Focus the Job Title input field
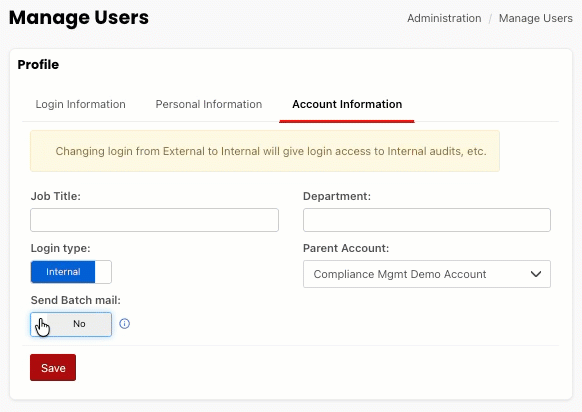Screen dimensions: 582x412 pyautogui.click(x=154, y=220)
